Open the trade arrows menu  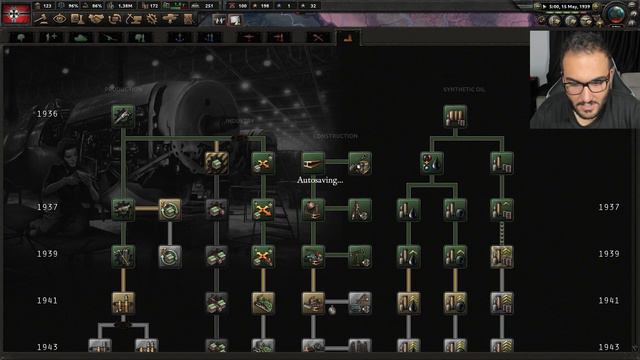click(x=115, y=19)
